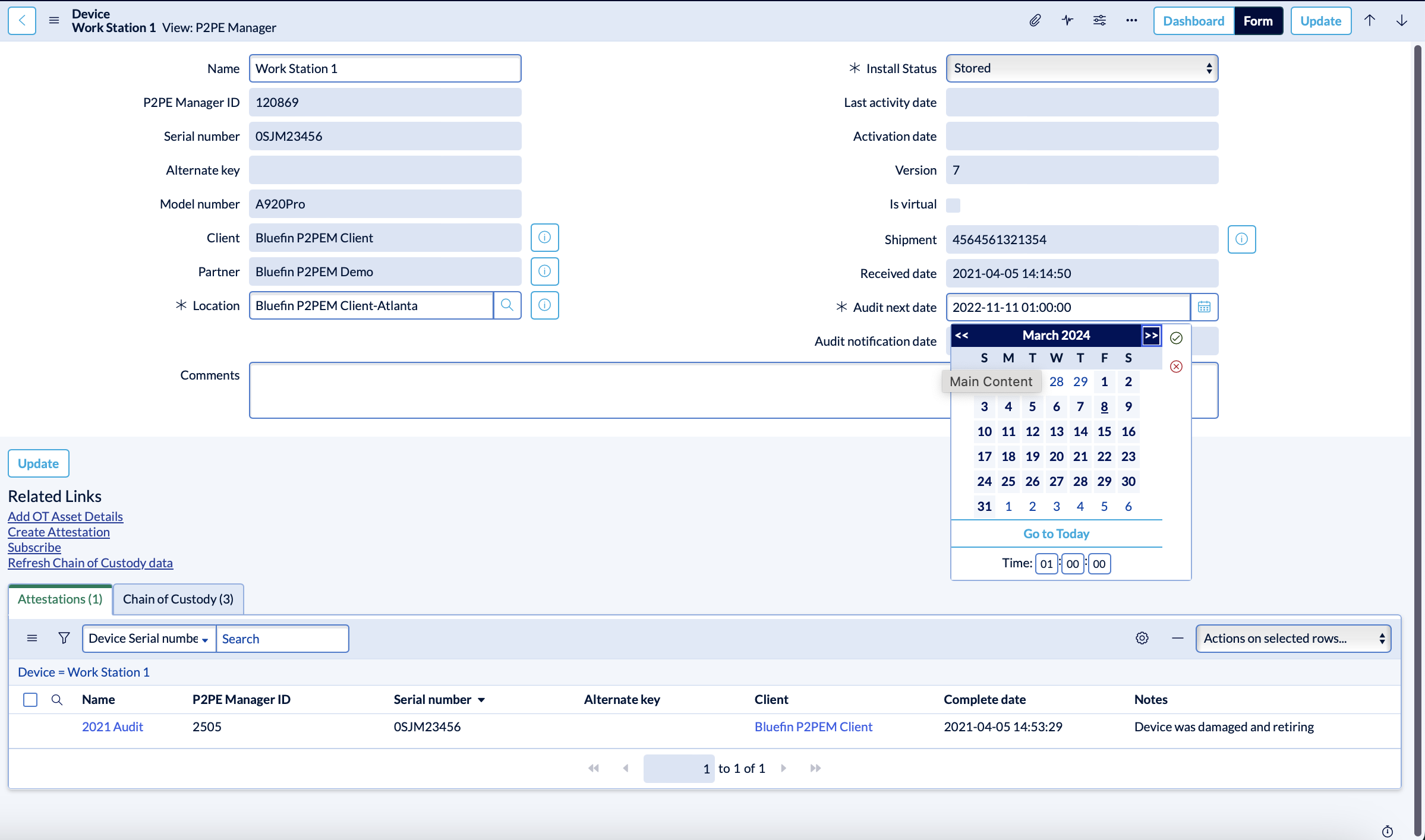Open the attachments paperclip icon

(1035, 20)
